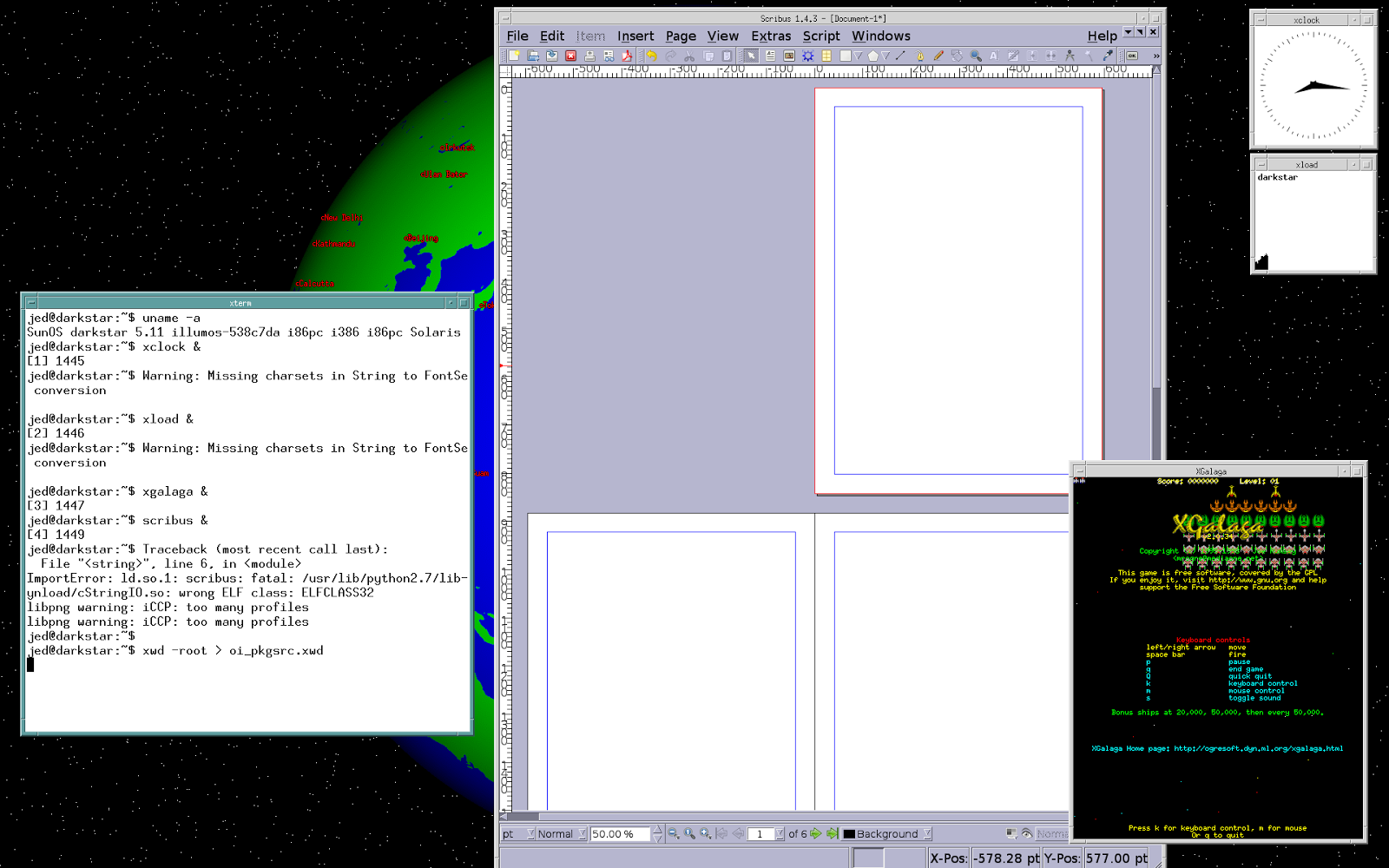Viewport: 1389px width, 868px height.
Task: Open the Help menu
Action: [1103, 36]
